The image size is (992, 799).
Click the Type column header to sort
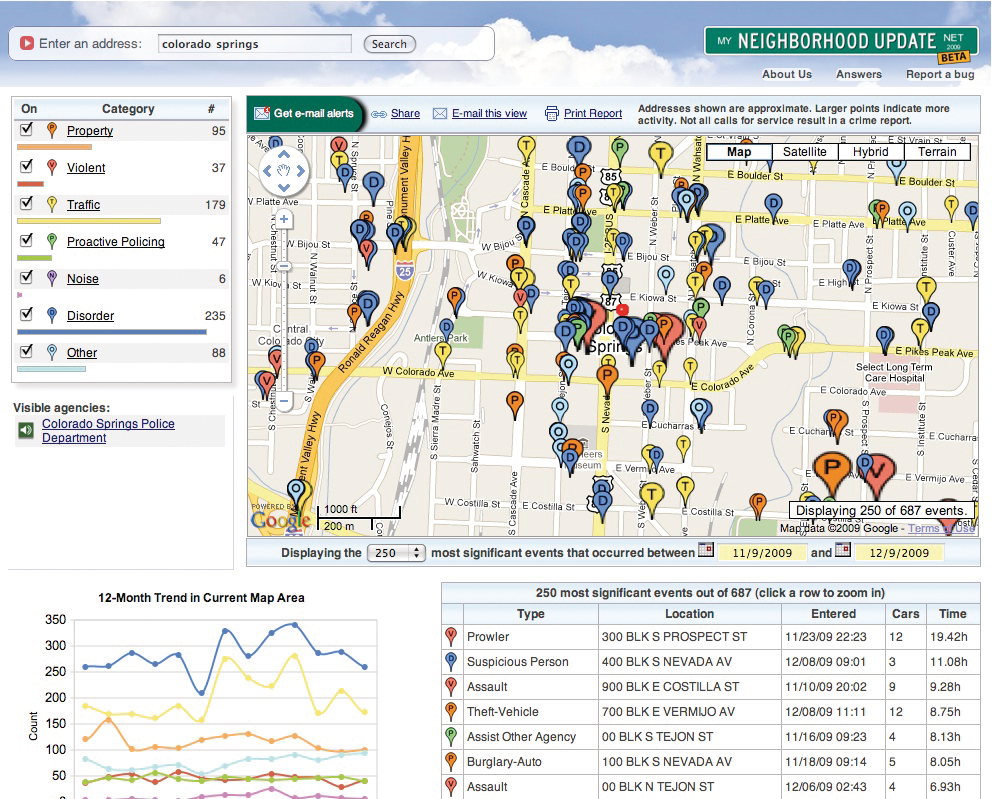click(530, 614)
